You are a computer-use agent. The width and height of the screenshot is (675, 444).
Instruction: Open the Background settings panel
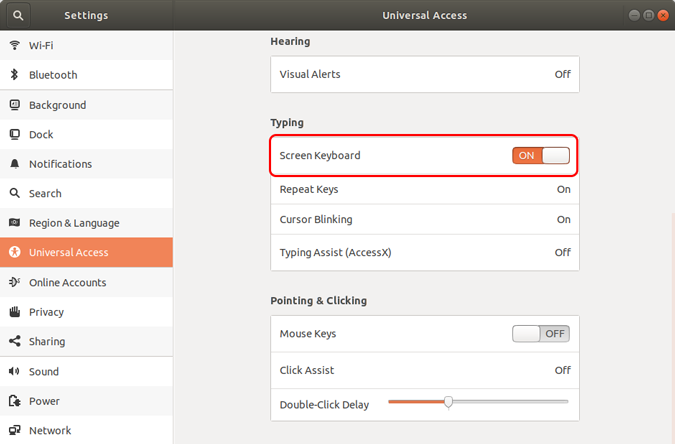click(x=86, y=105)
